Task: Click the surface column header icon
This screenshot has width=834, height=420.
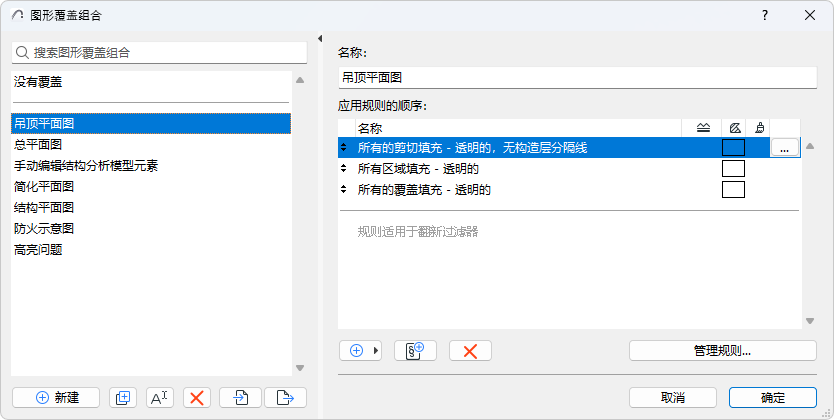Action: [760, 128]
